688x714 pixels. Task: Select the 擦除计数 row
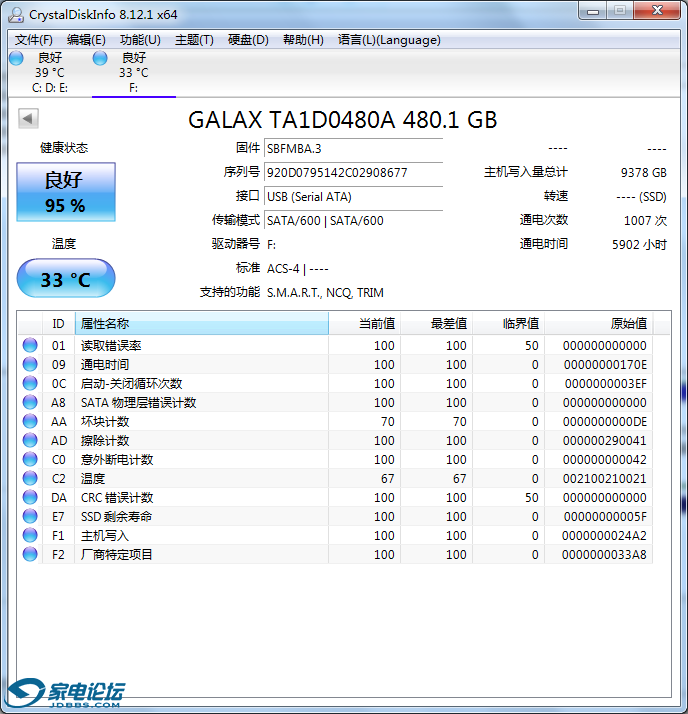pyautogui.click(x=335, y=440)
